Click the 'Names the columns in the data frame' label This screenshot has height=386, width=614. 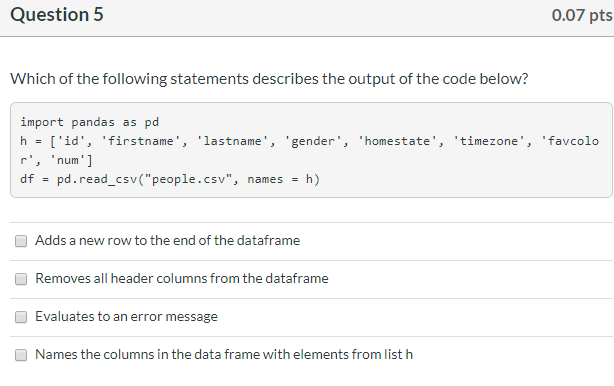(224, 354)
